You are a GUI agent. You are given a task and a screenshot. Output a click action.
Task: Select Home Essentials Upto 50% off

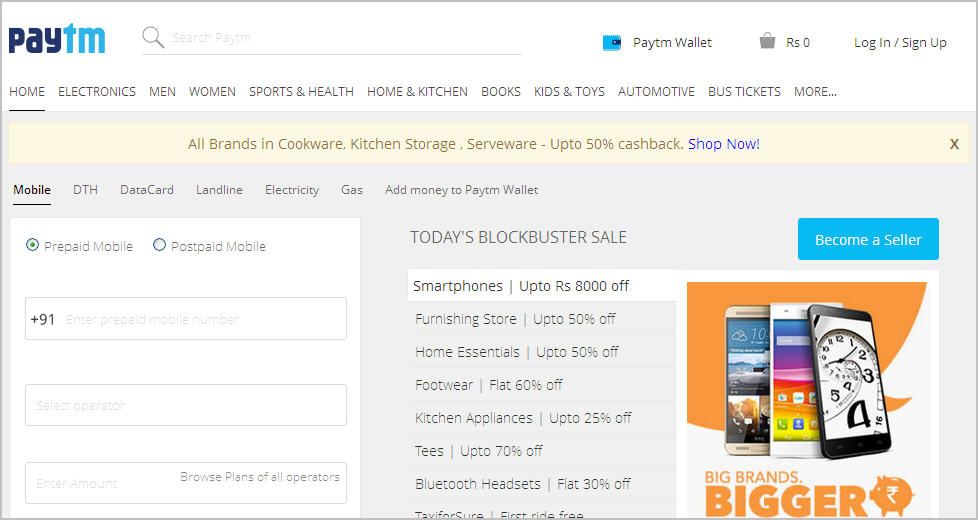click(541, 352)
